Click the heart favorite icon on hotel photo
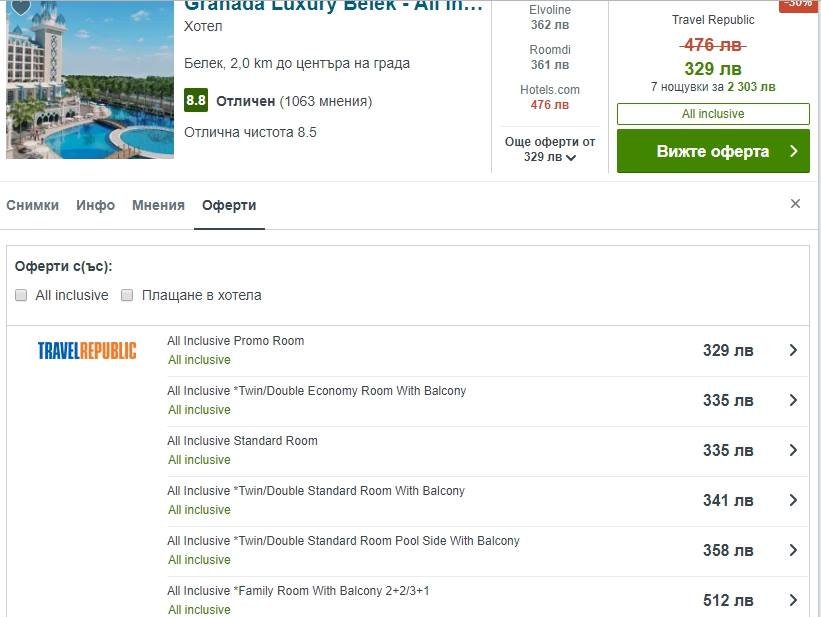 (x=20, y=7)
